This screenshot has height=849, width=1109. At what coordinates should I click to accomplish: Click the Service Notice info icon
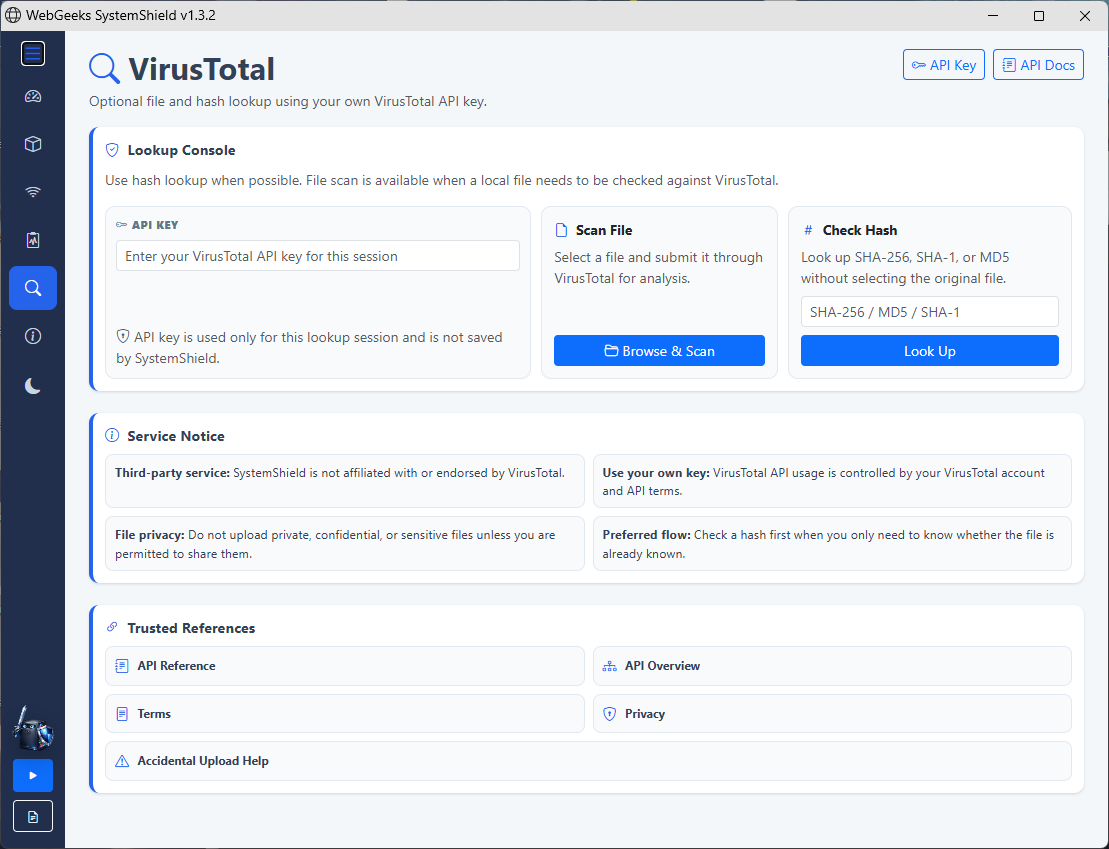click(x=112, y=435)
